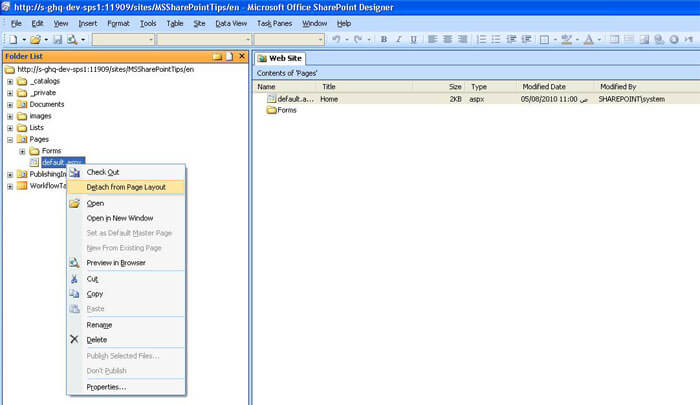The width and height of the screenshot is (700, 405).
Task: Expand the Documents folder
Action: (x=10, y=104)
